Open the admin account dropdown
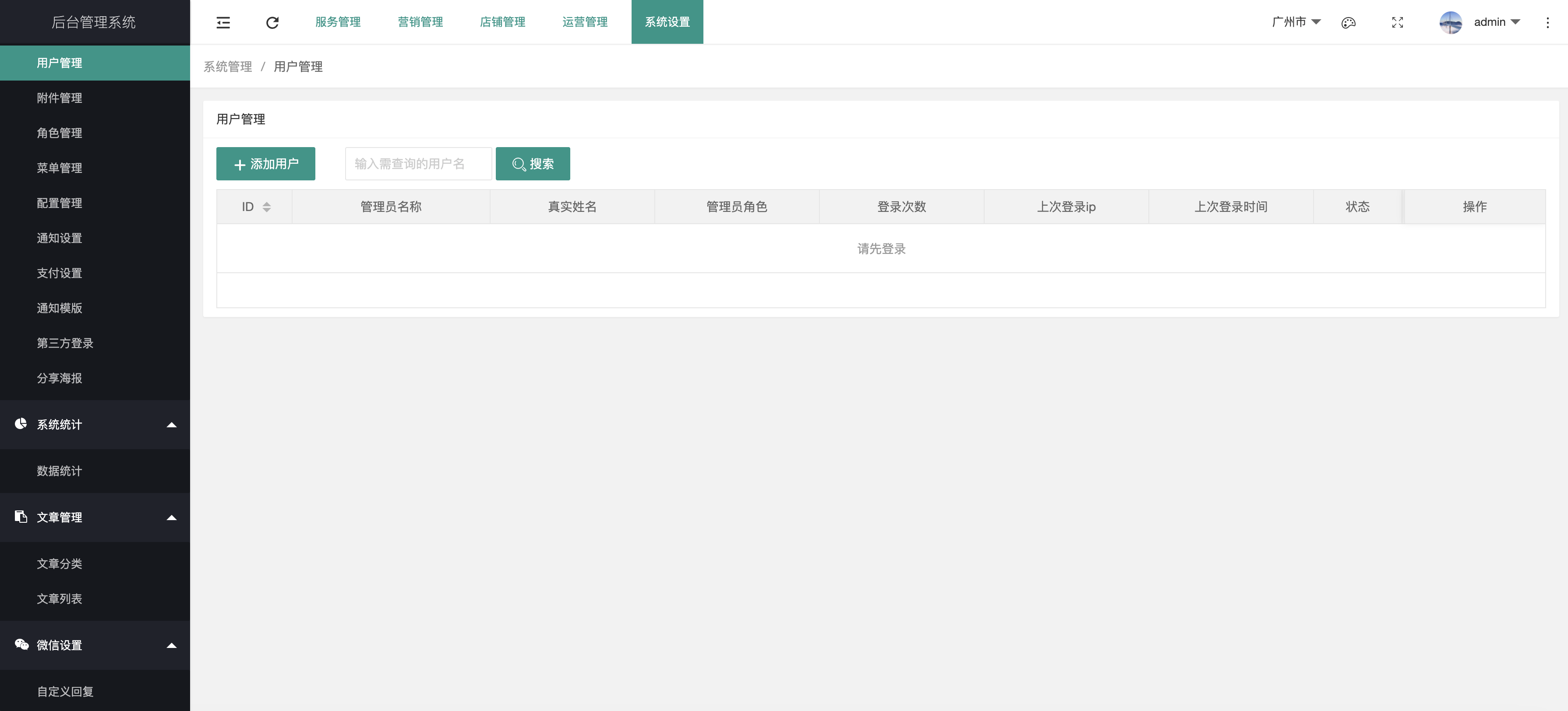Screen dimensions: 1568x711 click(1497, 22)
